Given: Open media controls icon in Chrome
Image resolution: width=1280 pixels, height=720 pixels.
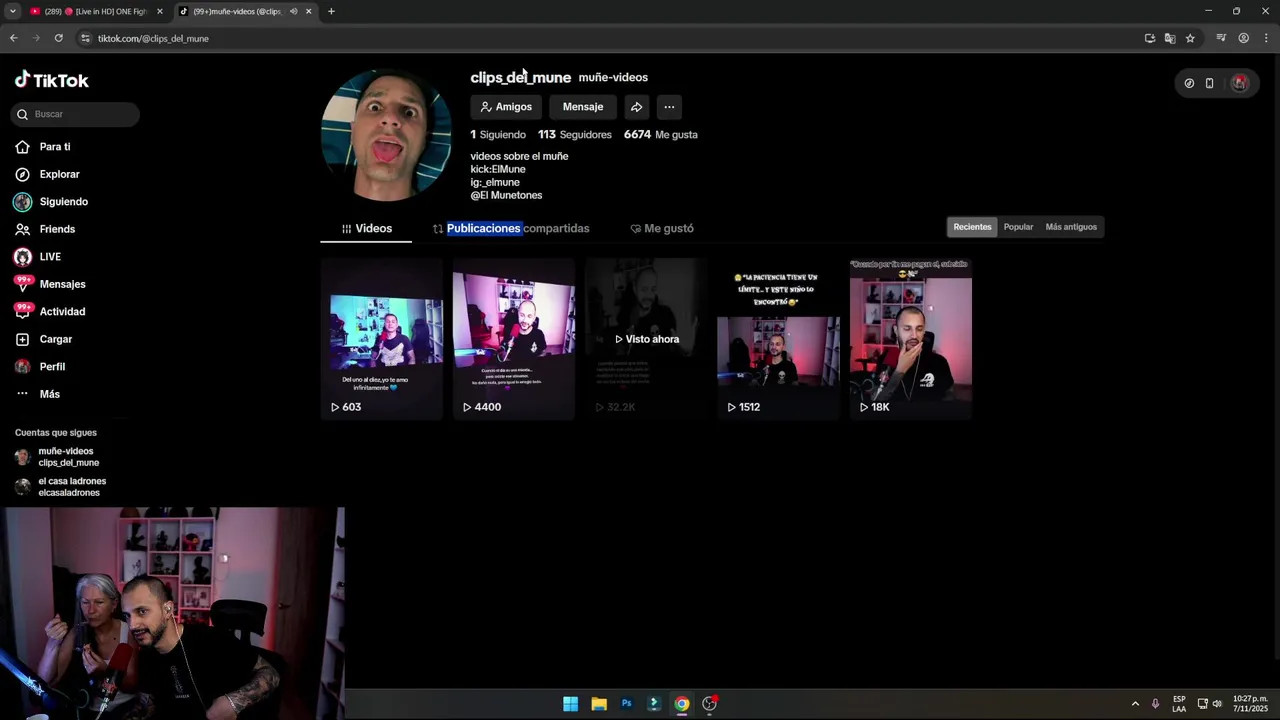Looking at the screenshot, I should [x=1221, y=38].
